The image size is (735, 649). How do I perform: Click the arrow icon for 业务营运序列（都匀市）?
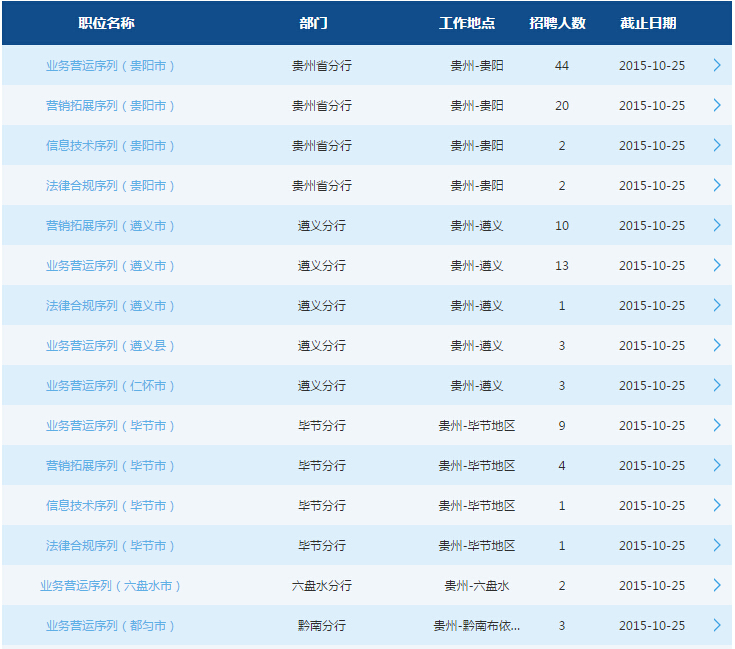716,625
